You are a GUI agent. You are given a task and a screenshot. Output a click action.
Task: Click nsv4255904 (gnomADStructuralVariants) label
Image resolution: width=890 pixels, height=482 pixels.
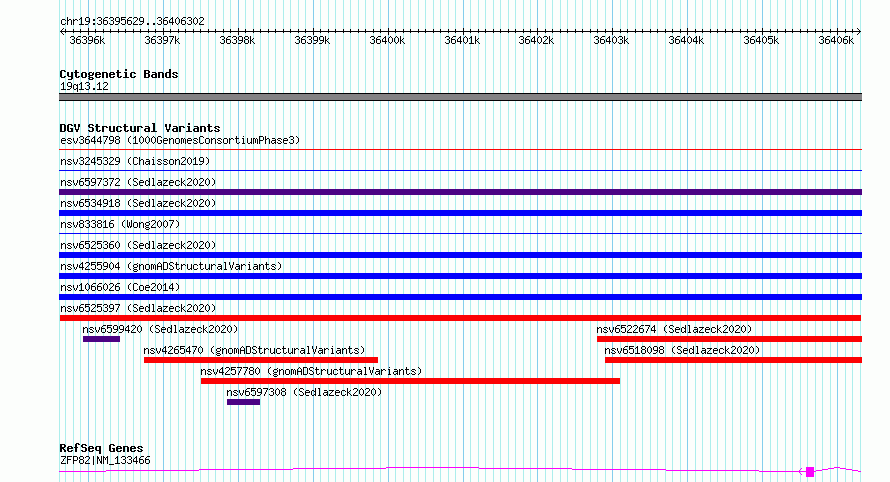171,266
